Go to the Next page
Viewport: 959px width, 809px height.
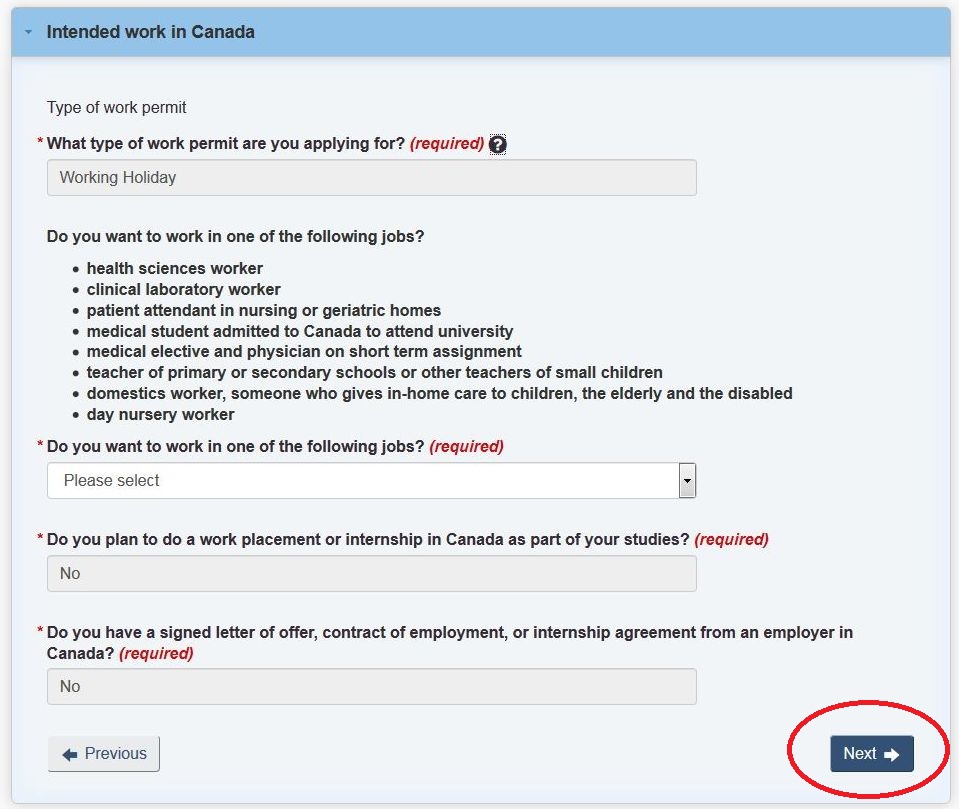coord(872,754)
